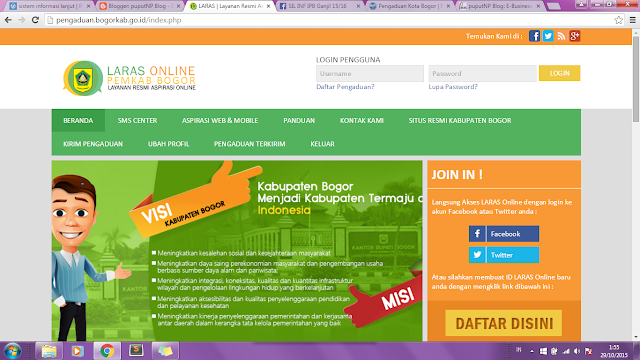Open KIRIM PENGADUAN menu item

(x=93, y=144)
